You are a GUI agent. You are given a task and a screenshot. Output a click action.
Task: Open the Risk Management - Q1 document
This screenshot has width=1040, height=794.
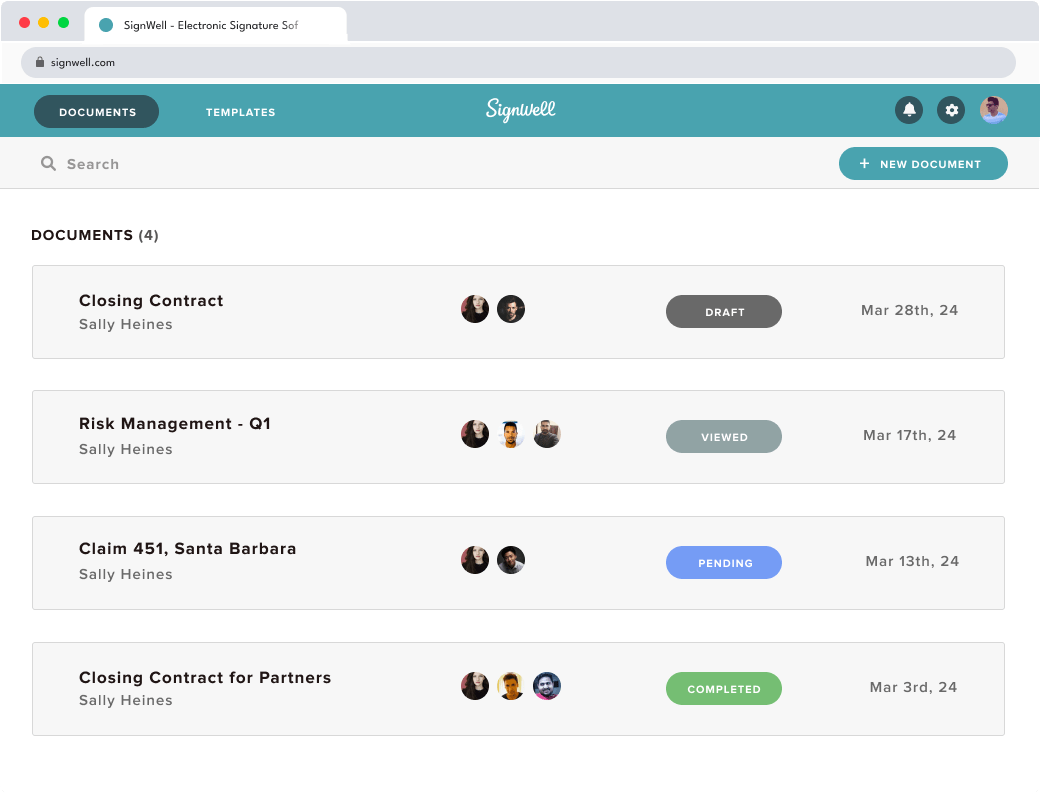pyautogui.click(x=175, y=423)
